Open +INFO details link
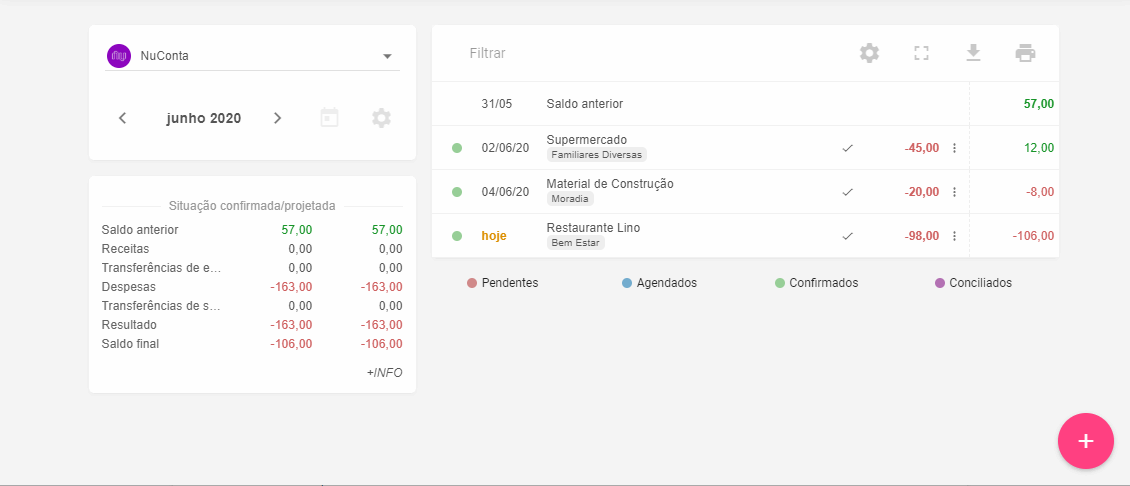This screenshot has height=486, width=1130. pyautogui.click(x=384, y=372)
